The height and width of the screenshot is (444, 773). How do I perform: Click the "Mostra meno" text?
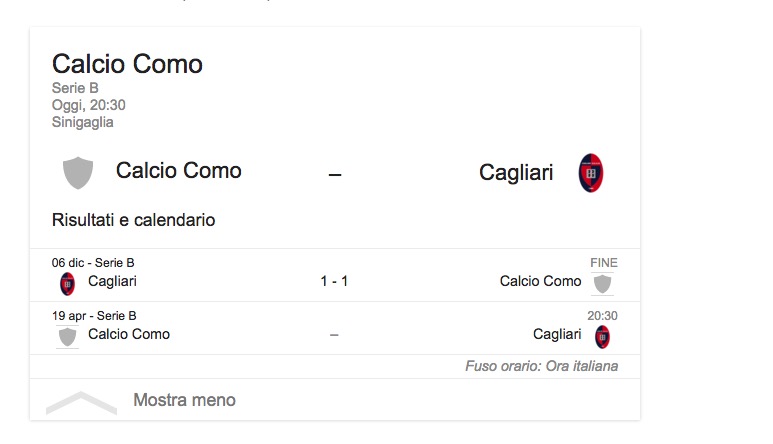click(x=184, y=400)
